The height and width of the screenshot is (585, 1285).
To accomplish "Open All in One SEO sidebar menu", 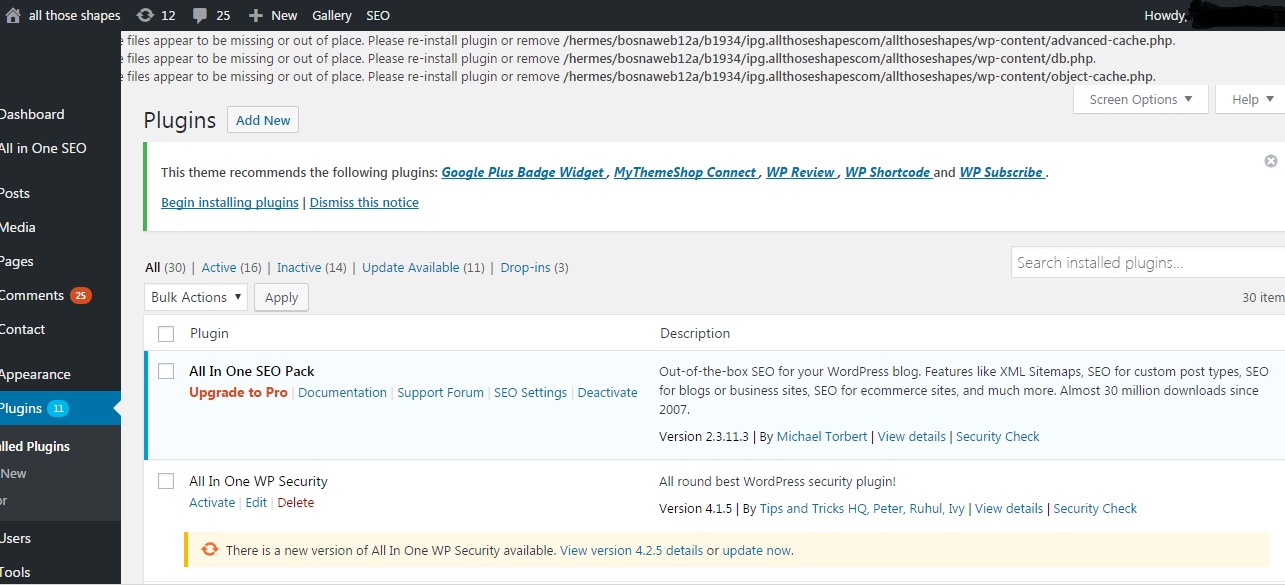I will click(x=43, y=148).
